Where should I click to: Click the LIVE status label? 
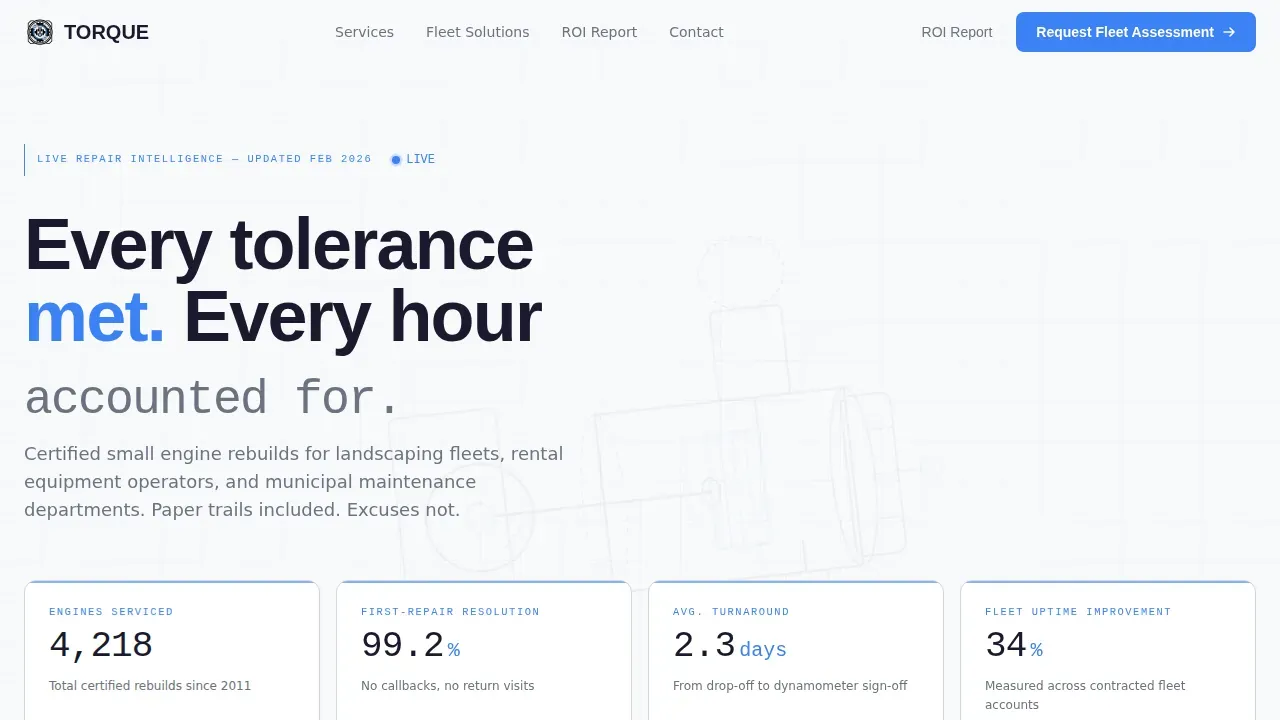(420, 159)
